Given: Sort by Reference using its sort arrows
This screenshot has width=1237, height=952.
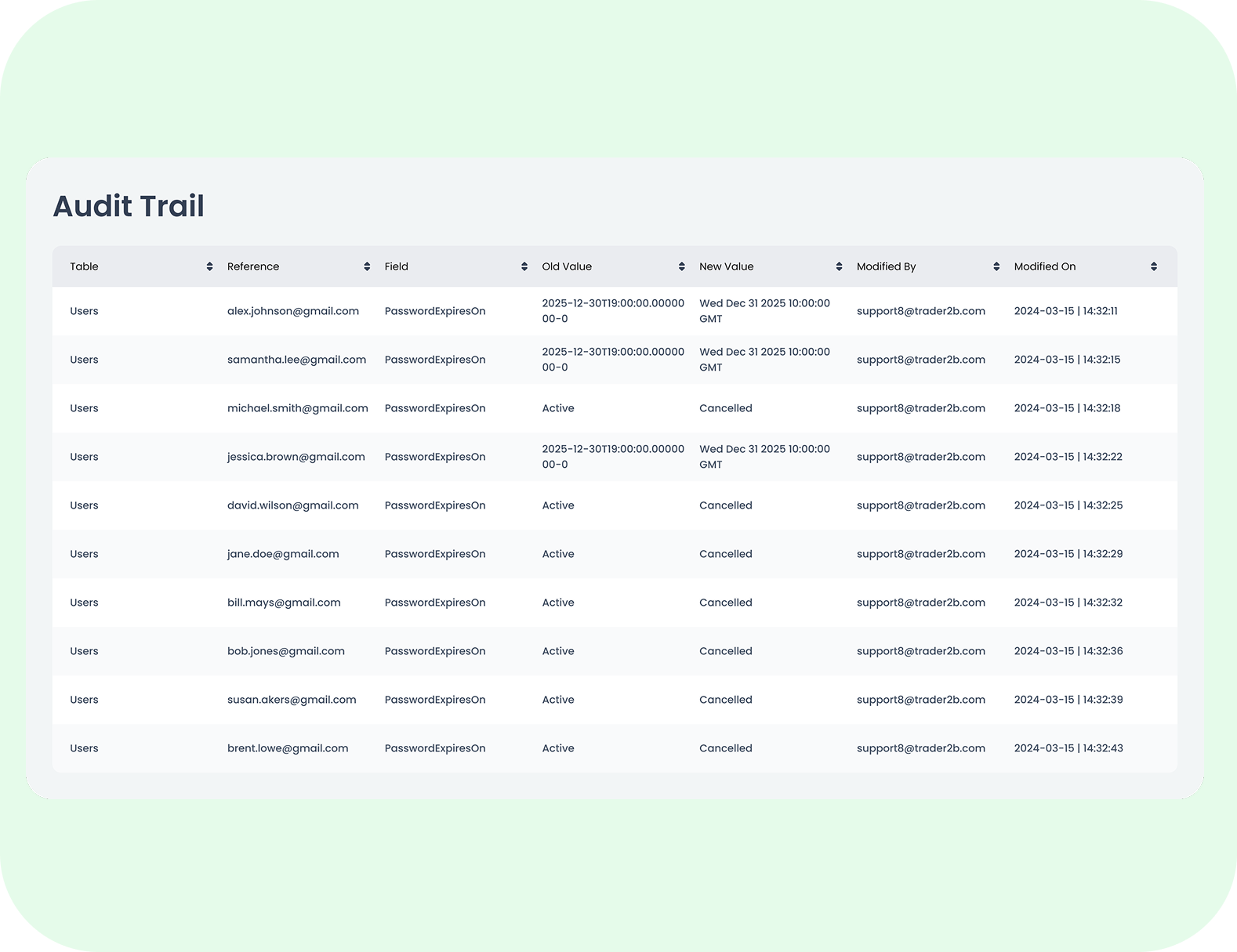Looking at the screenshot, I should click(367, 266).
